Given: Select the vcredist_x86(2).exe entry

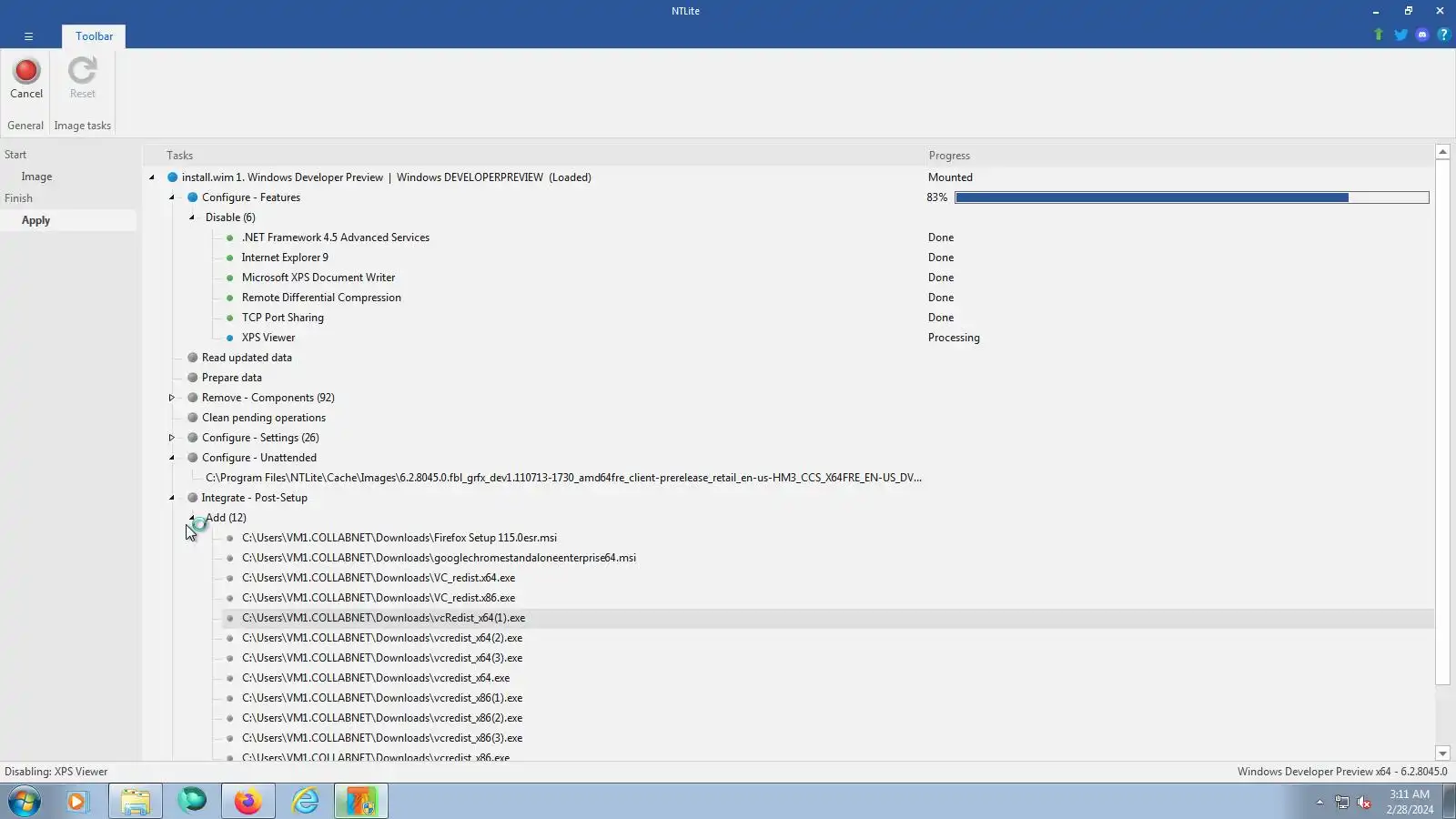Looking at the screenshot, I should click(382, 718).
